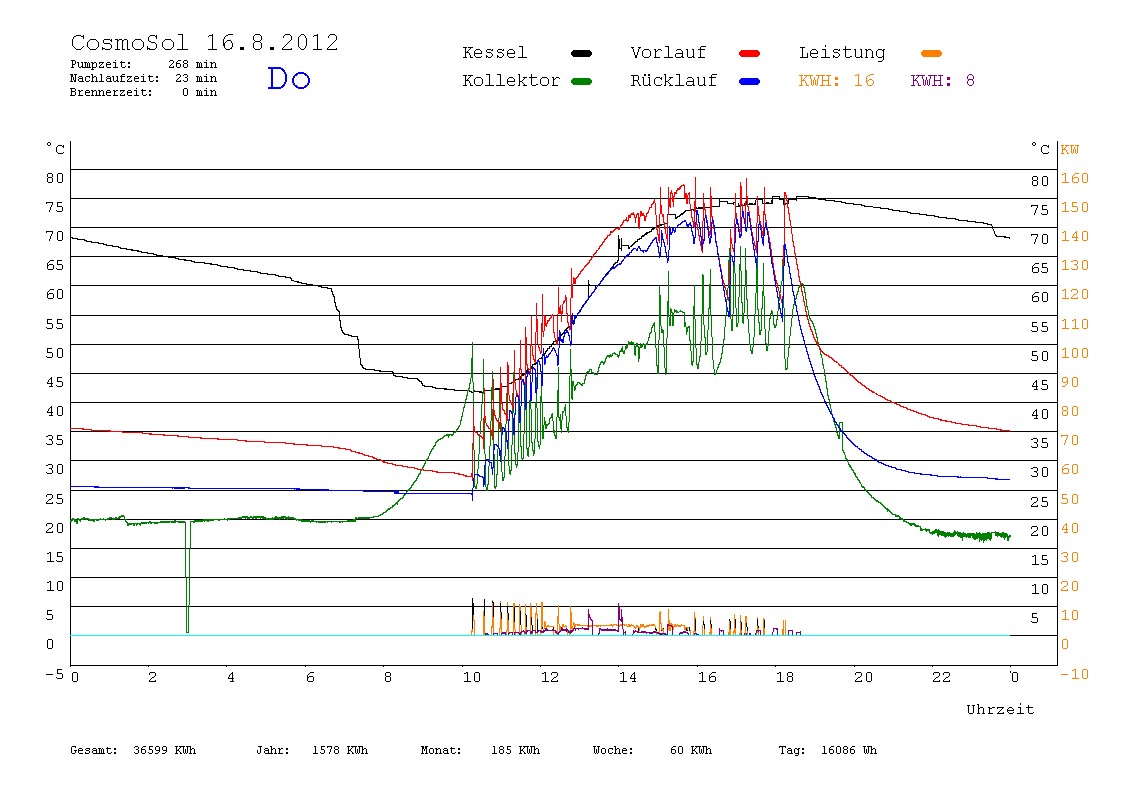Click the green Kollektor legend swatch

tap(581, 81)
